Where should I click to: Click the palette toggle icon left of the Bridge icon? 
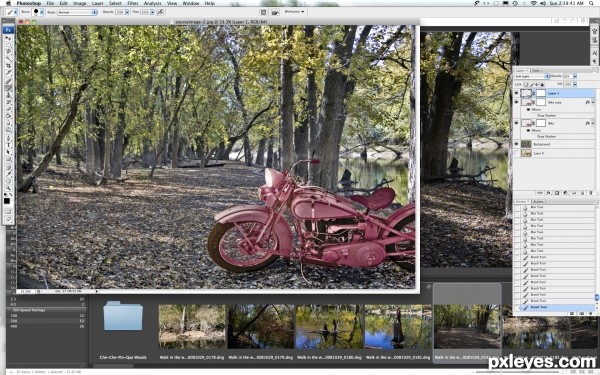(x=263, y=12)
